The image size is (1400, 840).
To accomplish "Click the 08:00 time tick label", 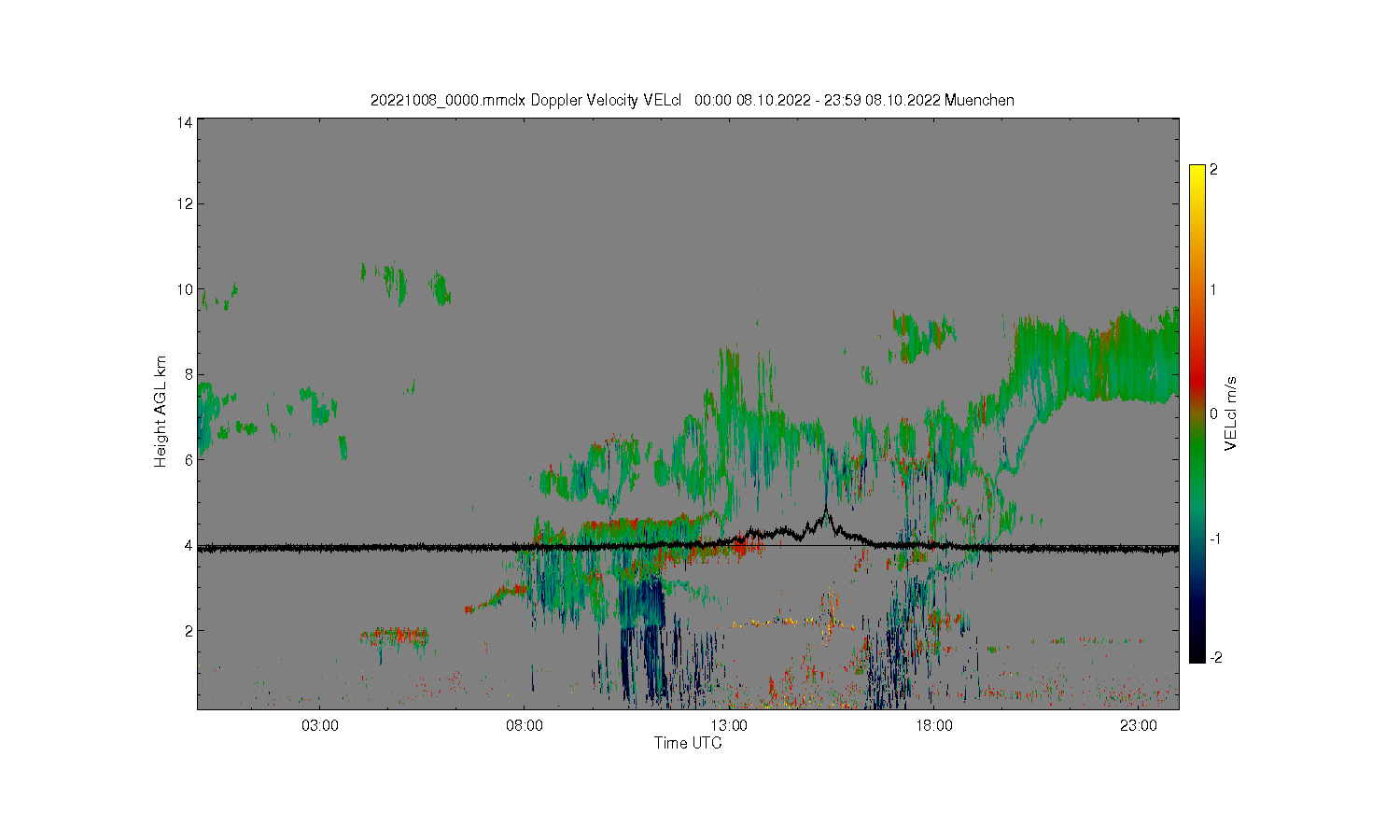I will pyautogui.click(x=525, y=726).
